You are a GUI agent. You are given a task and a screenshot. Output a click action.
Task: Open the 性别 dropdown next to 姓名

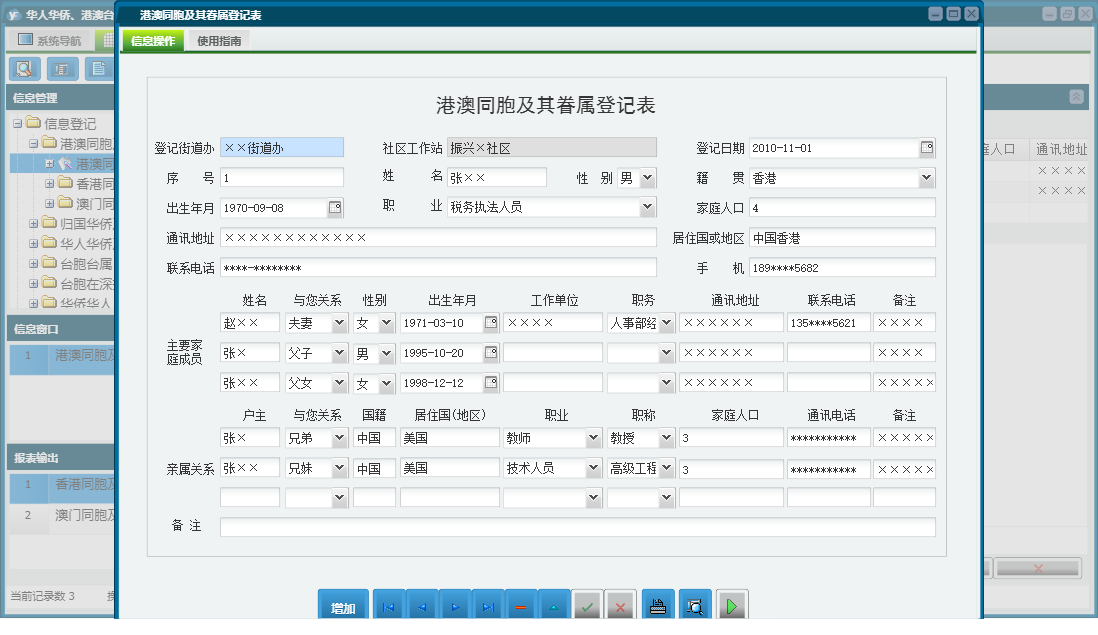click(x=648, y=178)
